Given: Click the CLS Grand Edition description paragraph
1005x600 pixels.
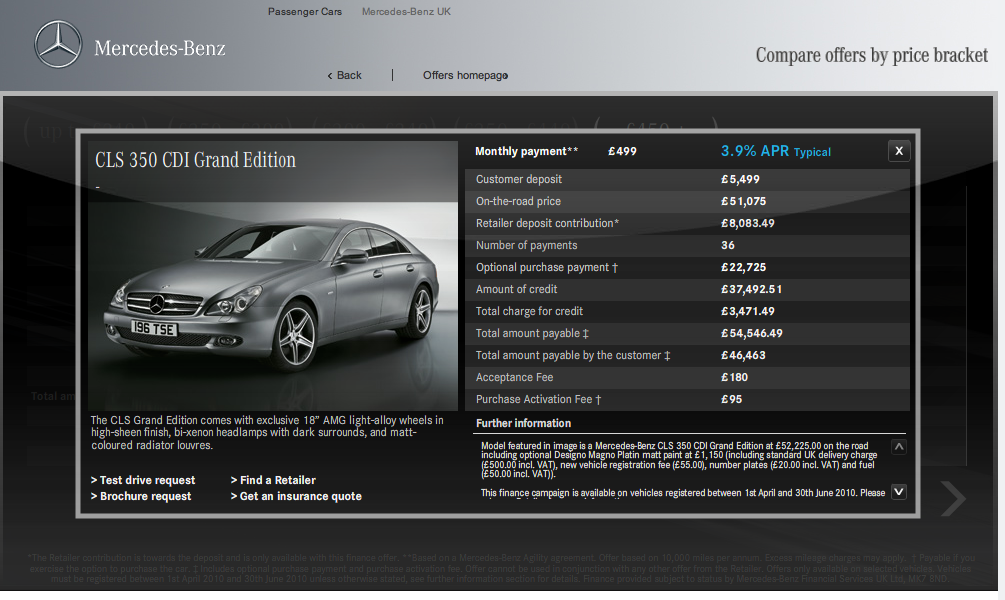Looking at the screenshot, I should (267, 433).
